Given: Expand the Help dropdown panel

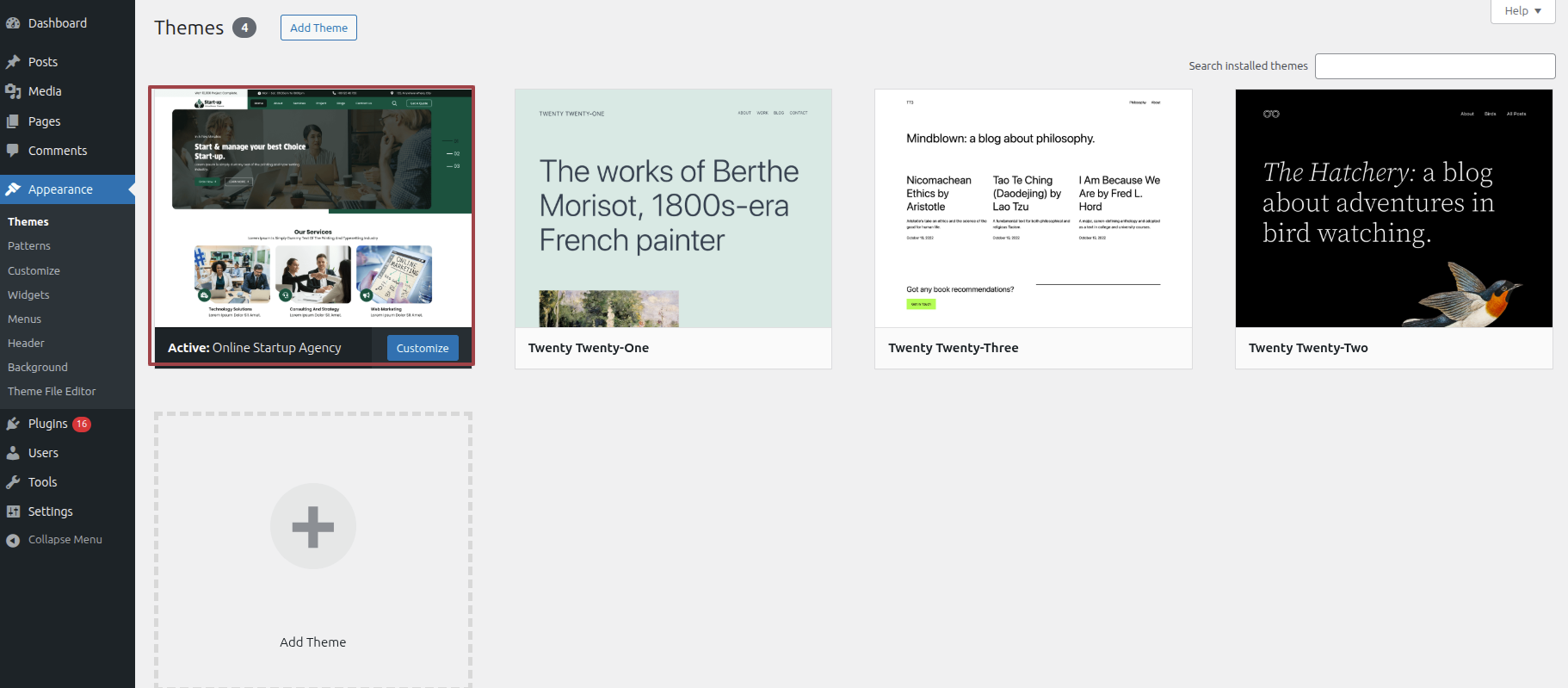Looking at the screenshot, I should [x=1522, y=11].
